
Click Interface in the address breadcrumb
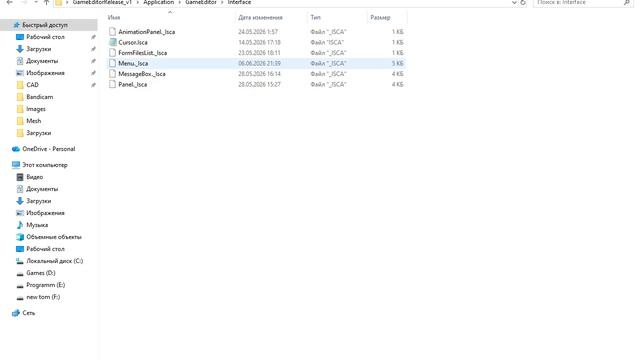click(x=239, y=2)
